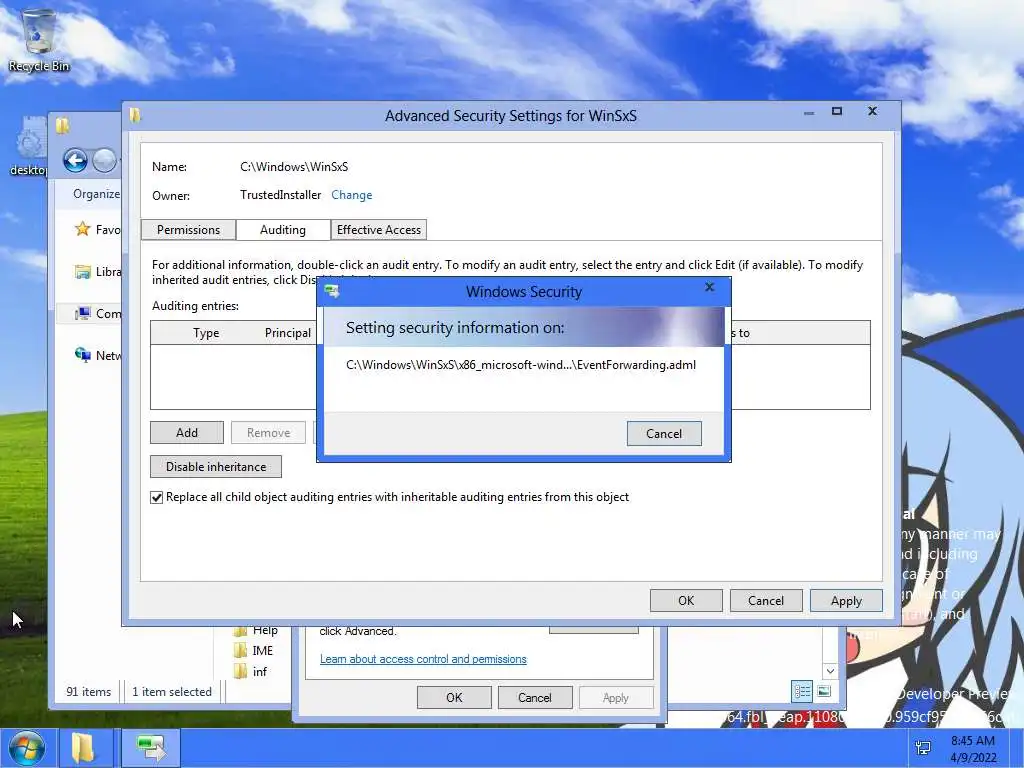Click the C:\Windows\WinSxS name path text
The width and height of the screenshot is (1024, 768).
pyautogui.click(x=294, y=167)
